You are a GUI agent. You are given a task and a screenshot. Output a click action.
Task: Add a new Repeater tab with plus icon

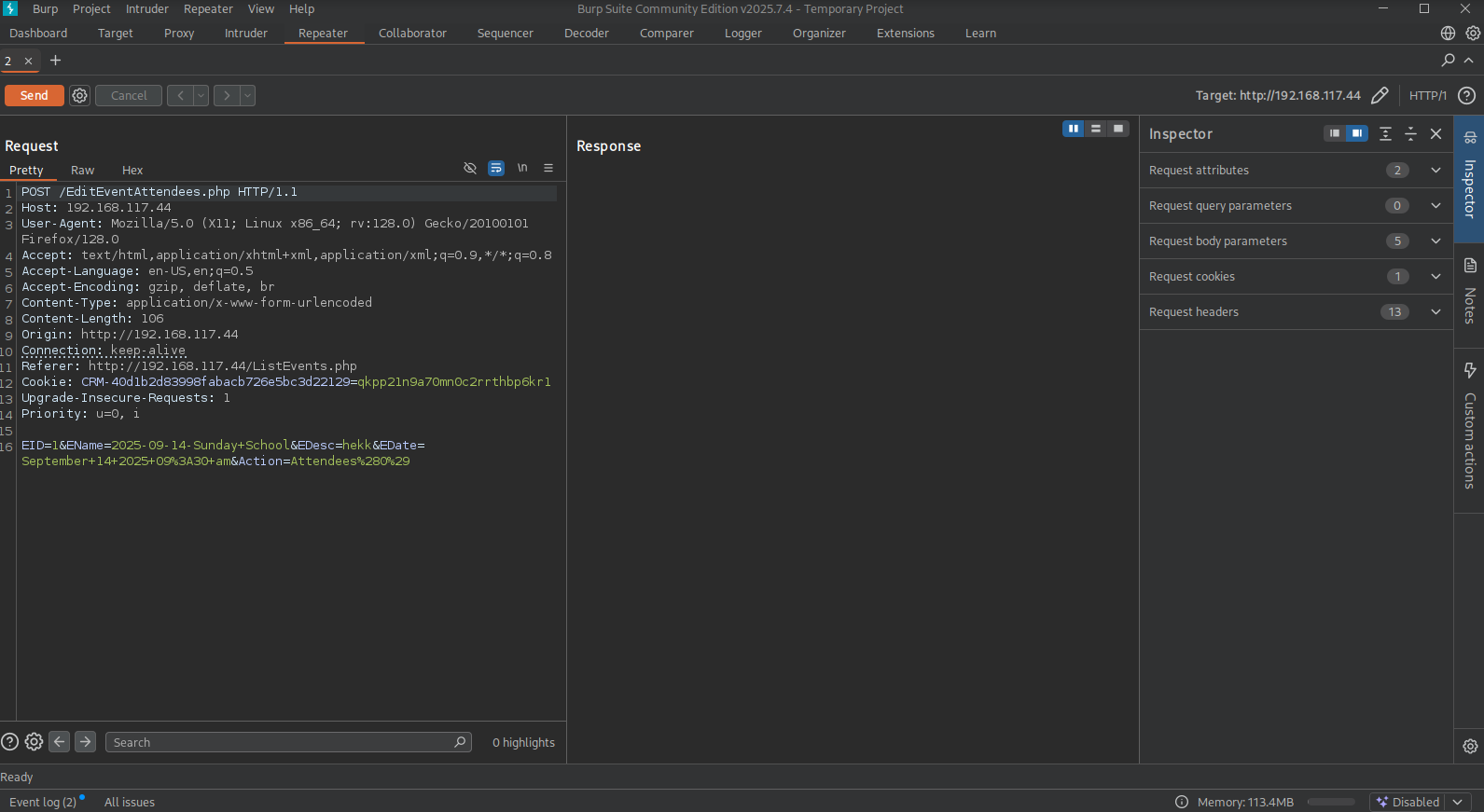pyautogui.click(x=56, y=61)
